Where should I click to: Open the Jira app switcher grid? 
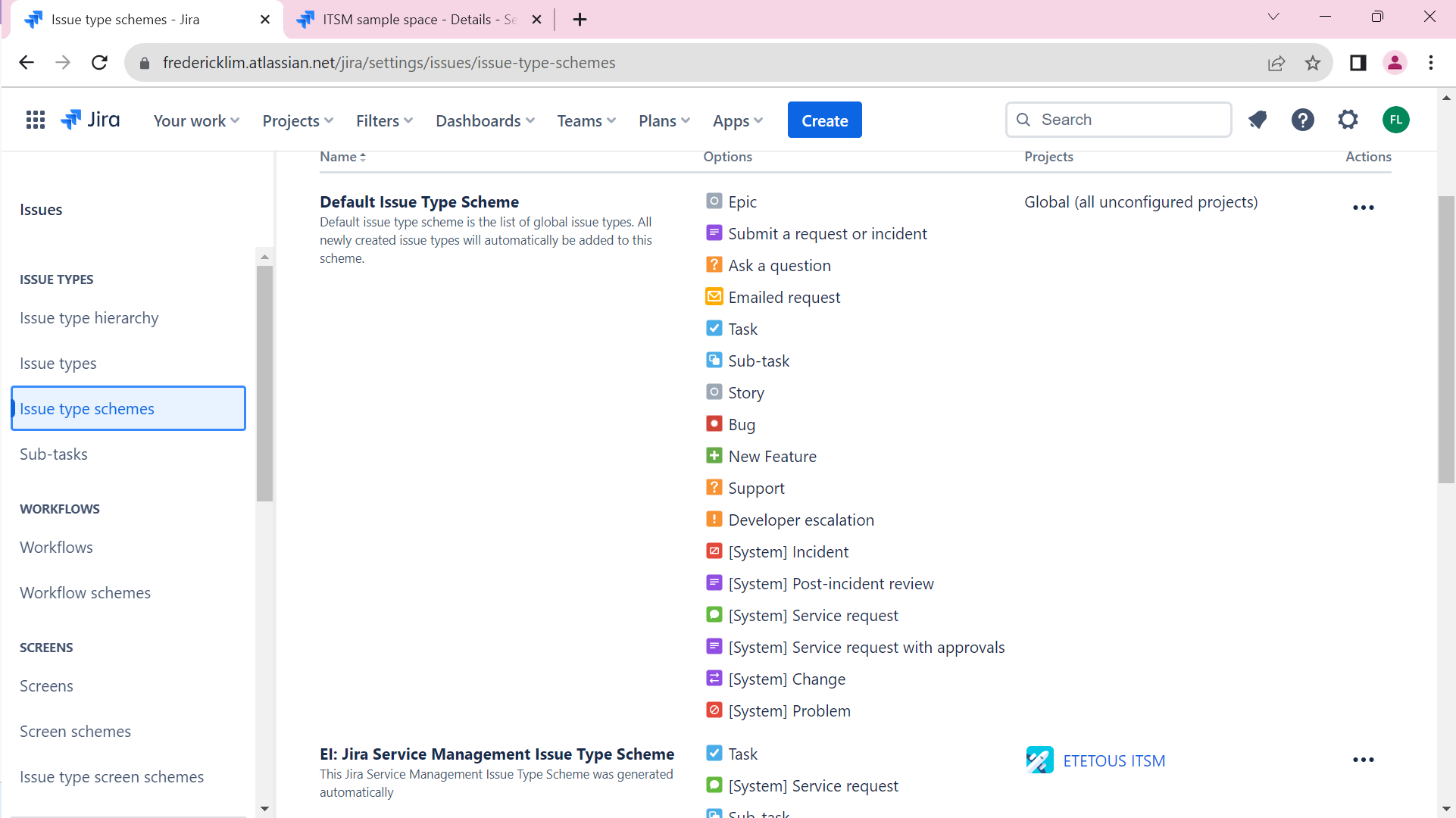point(35,120)
